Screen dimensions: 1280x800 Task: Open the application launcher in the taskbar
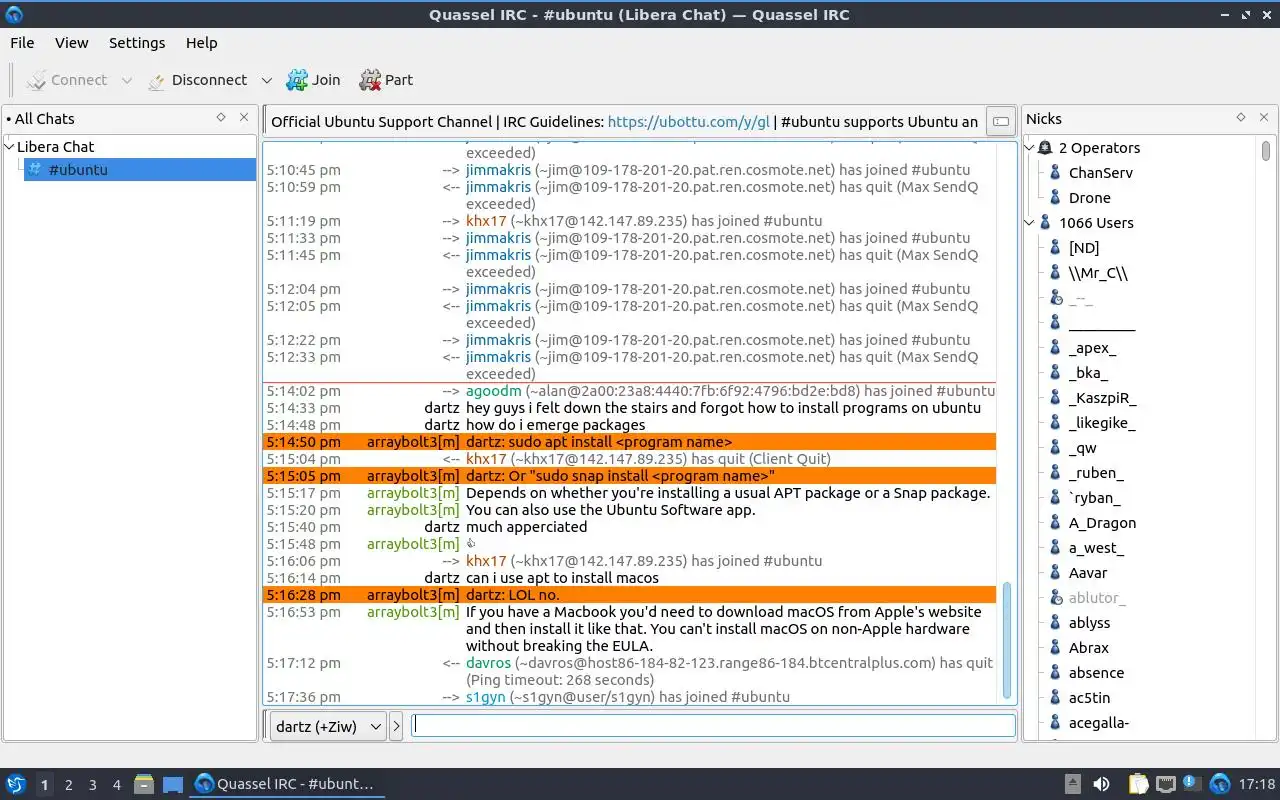pyautogui.click(x=16, y=784)
